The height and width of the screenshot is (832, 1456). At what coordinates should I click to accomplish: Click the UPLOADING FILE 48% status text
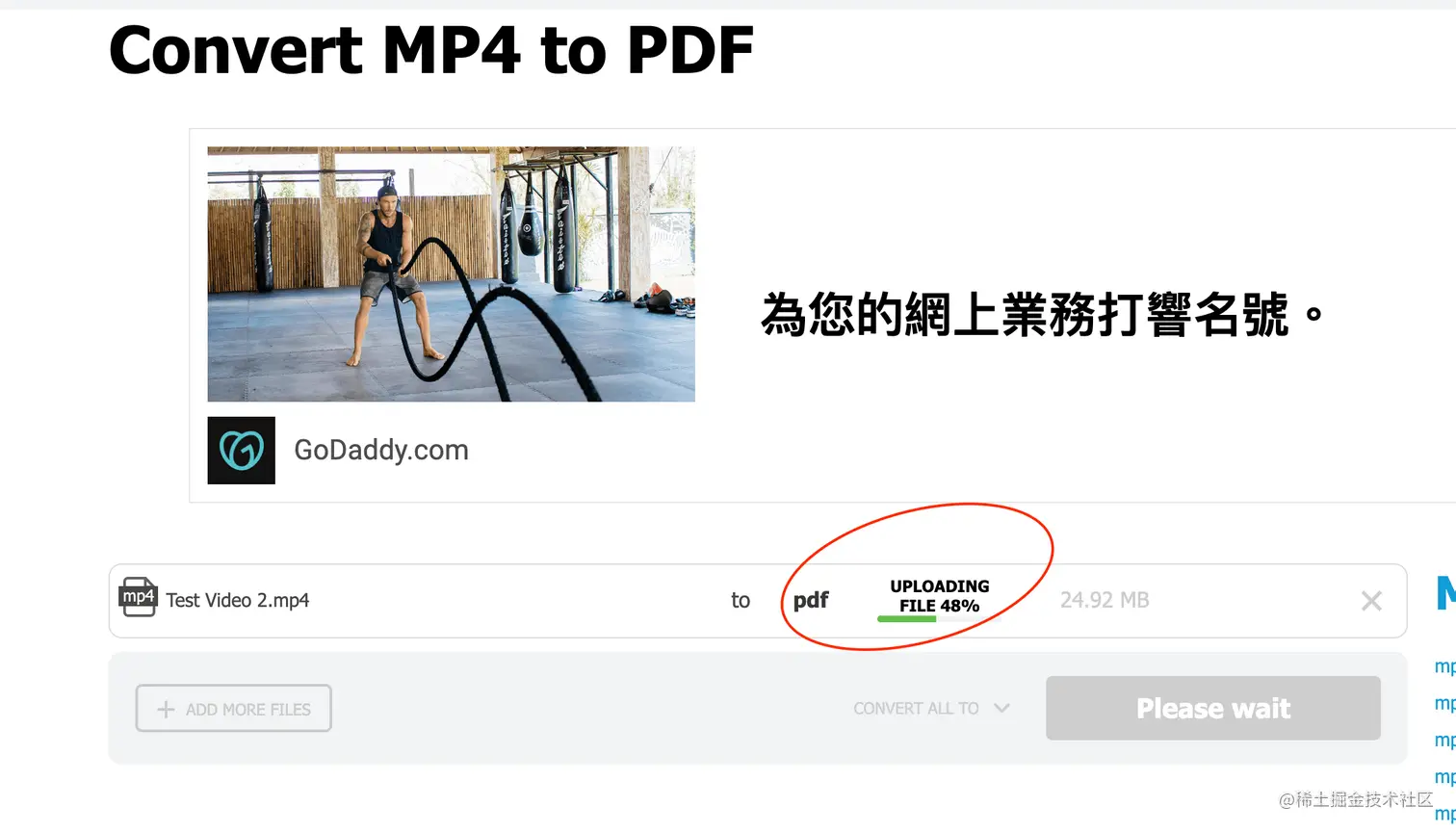(x=939, y=596)
